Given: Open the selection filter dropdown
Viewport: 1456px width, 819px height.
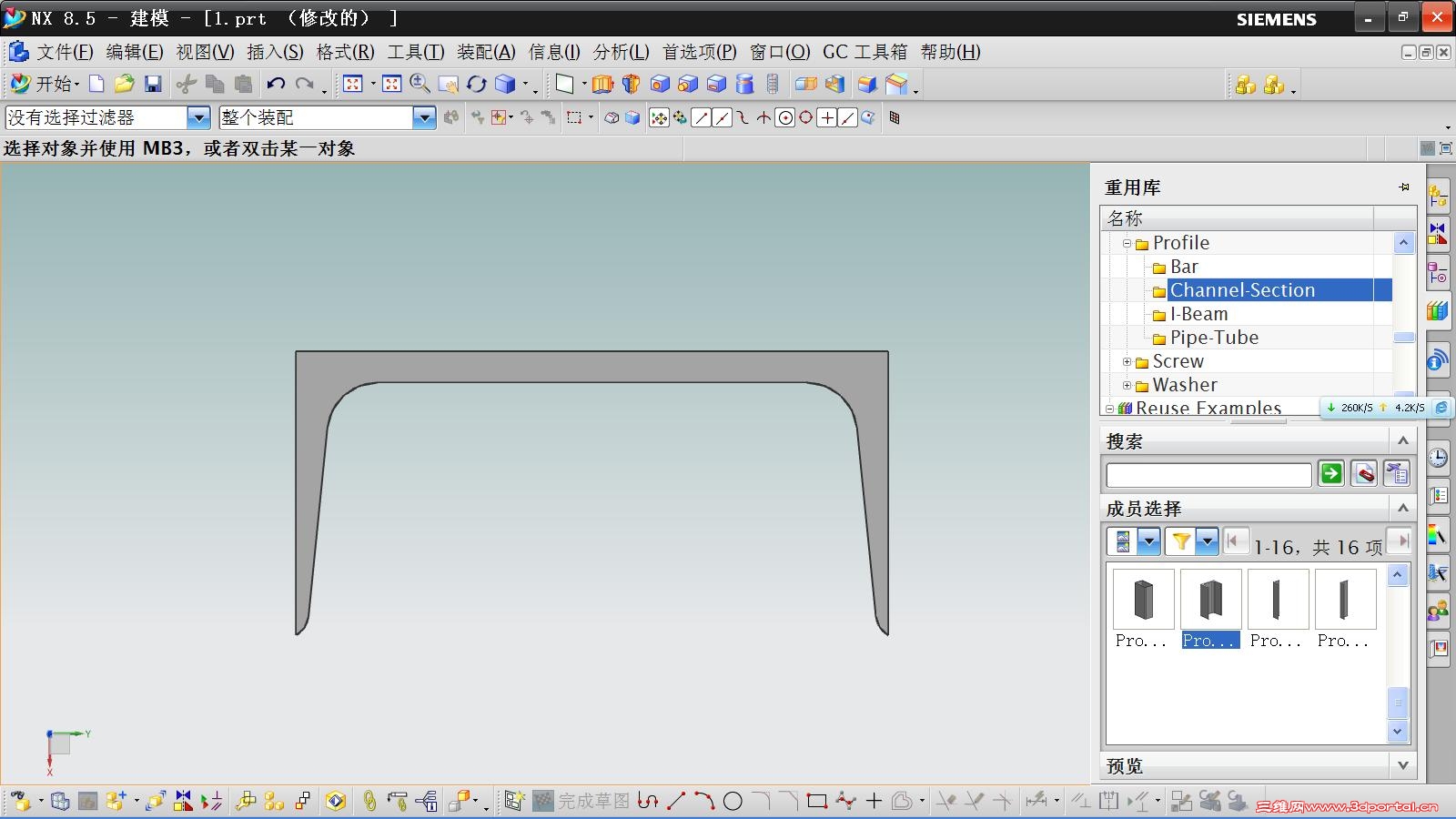Looking at the screenshot, I should [198, 117].
